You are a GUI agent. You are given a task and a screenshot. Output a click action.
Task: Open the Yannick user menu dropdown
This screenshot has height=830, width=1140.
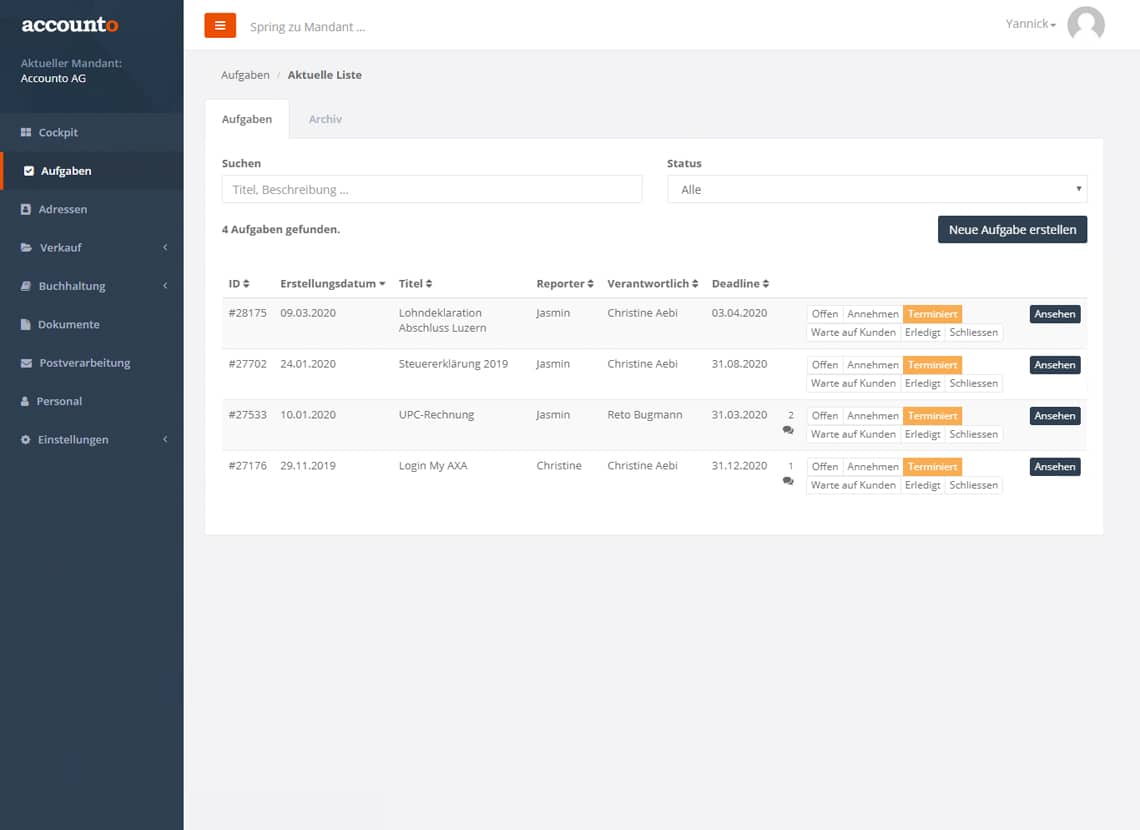coord(1030,24)
